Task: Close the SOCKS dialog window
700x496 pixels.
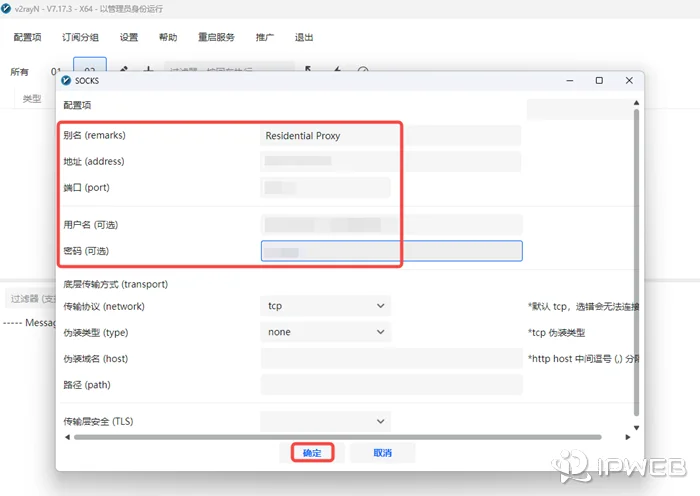Action: click(629, 81)
